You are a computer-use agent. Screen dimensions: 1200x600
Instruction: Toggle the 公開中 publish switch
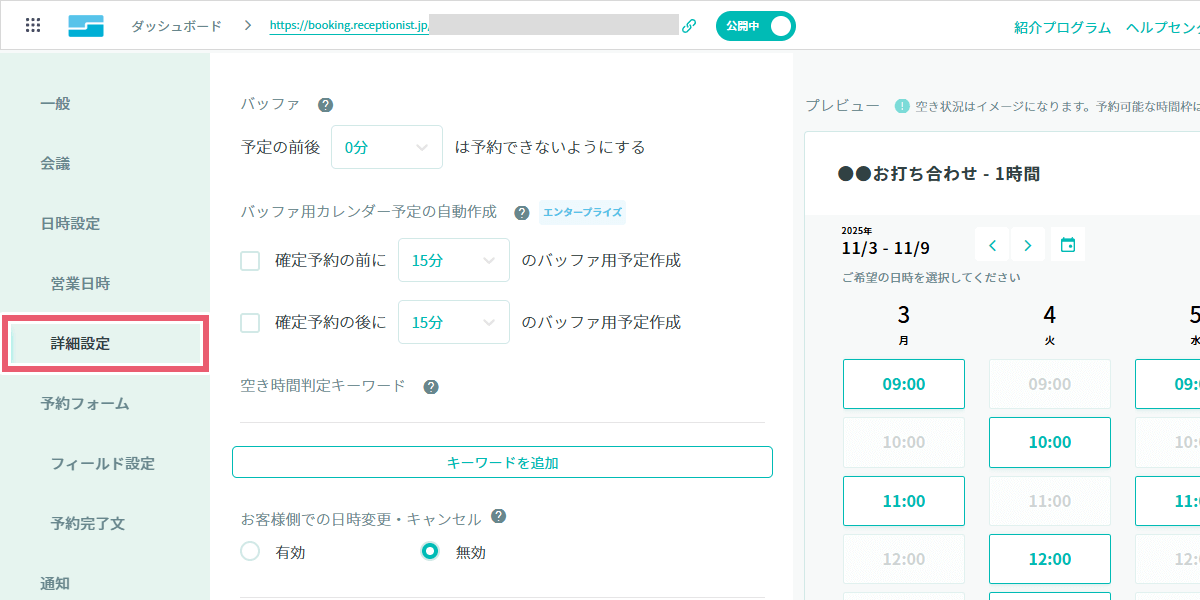pos(755,24)
